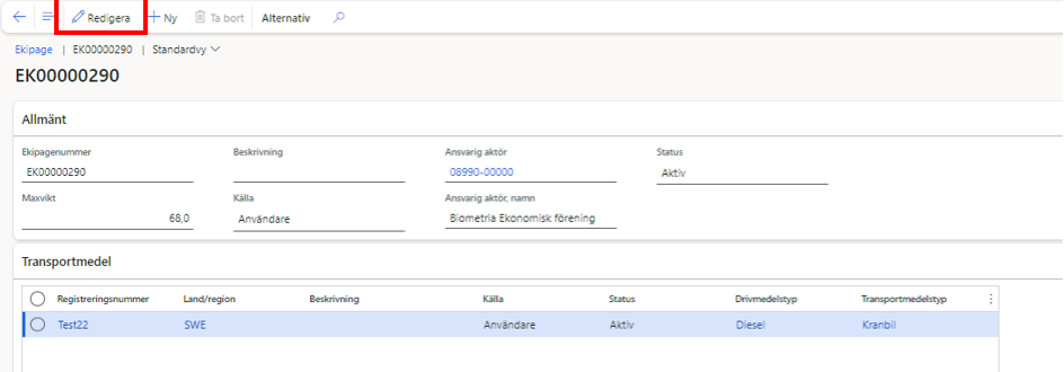
Task: Click the Beskrivning column header in the grid
Action: coord(335,299)
